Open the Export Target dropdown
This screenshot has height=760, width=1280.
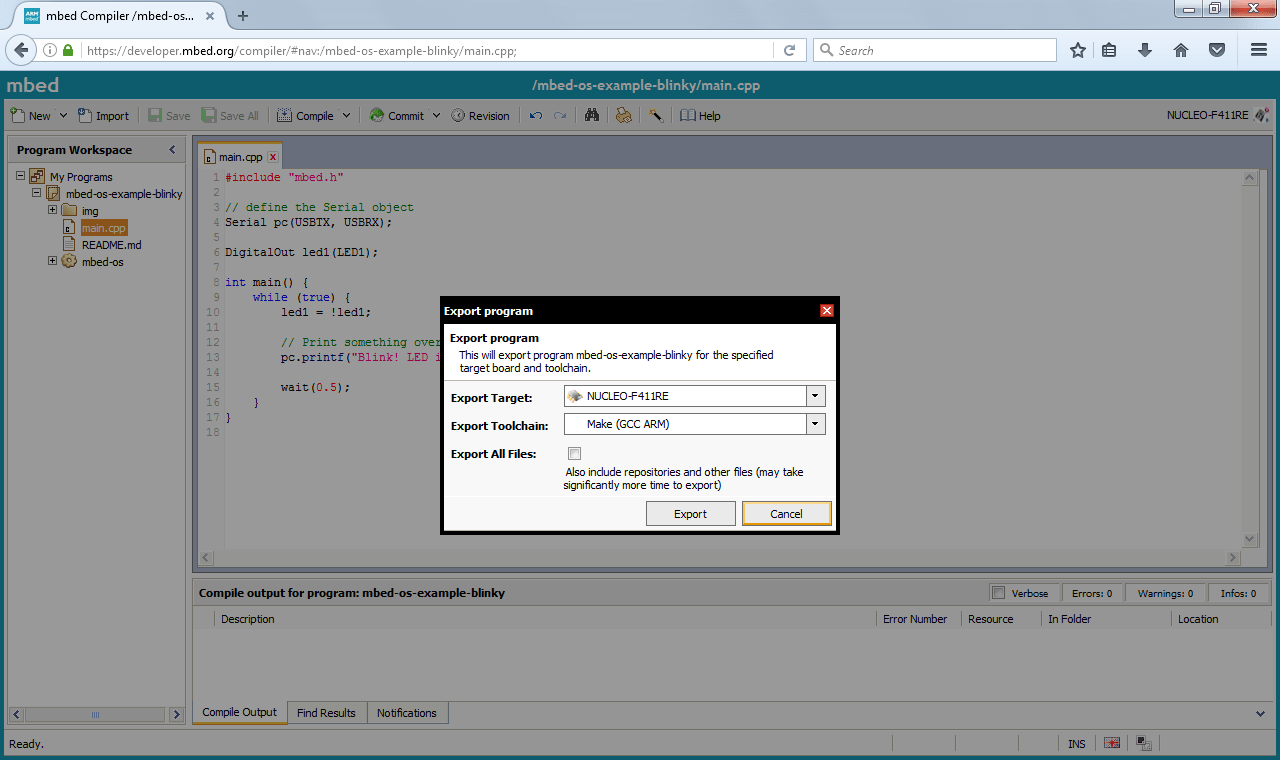point(814,395)
